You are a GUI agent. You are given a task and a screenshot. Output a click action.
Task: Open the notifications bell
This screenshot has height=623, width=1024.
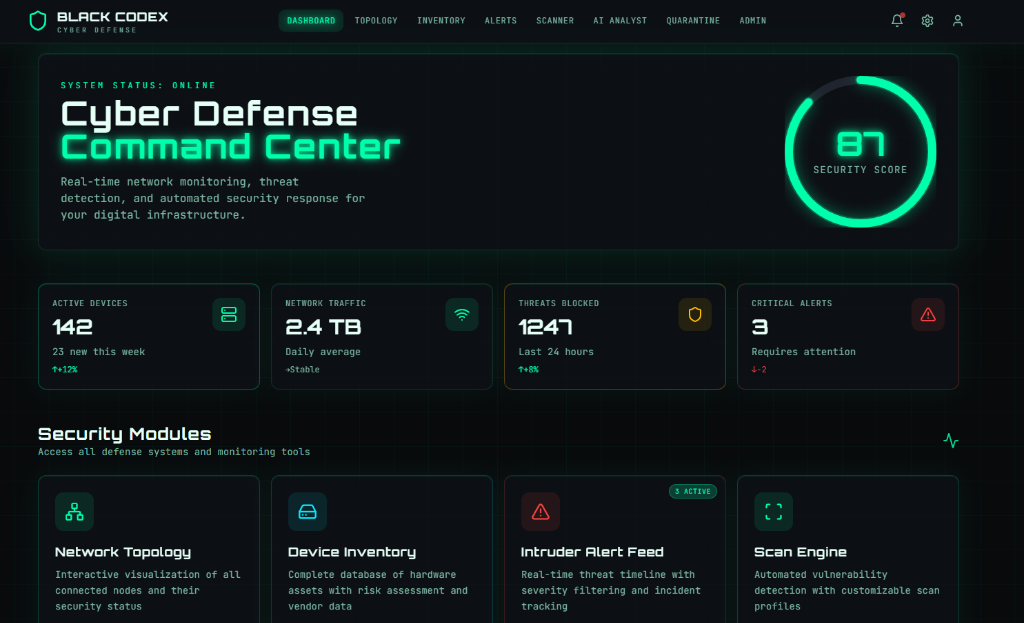pyautogui.click(x=897, y=21)
